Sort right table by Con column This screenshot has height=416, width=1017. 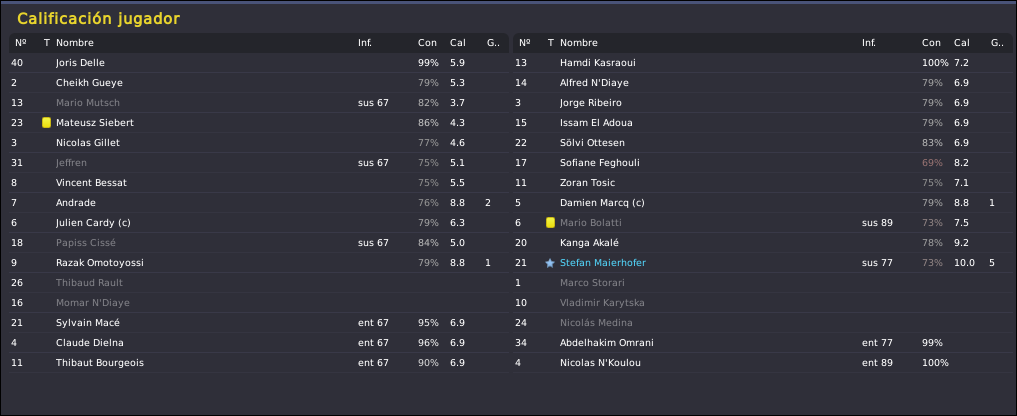(931, 43)
